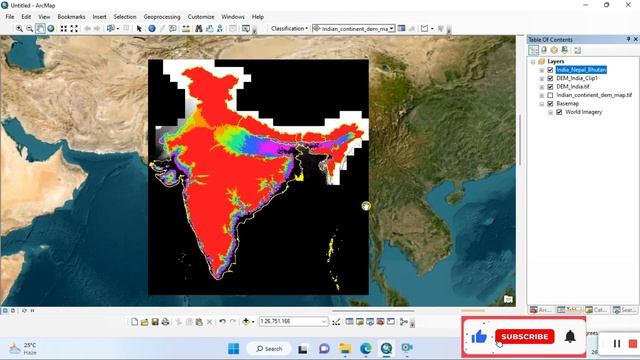Viewport: 640px width, 360px height.
Task: Select the India_Nepal_Bhutan layer name
Action: coord(581,70)
